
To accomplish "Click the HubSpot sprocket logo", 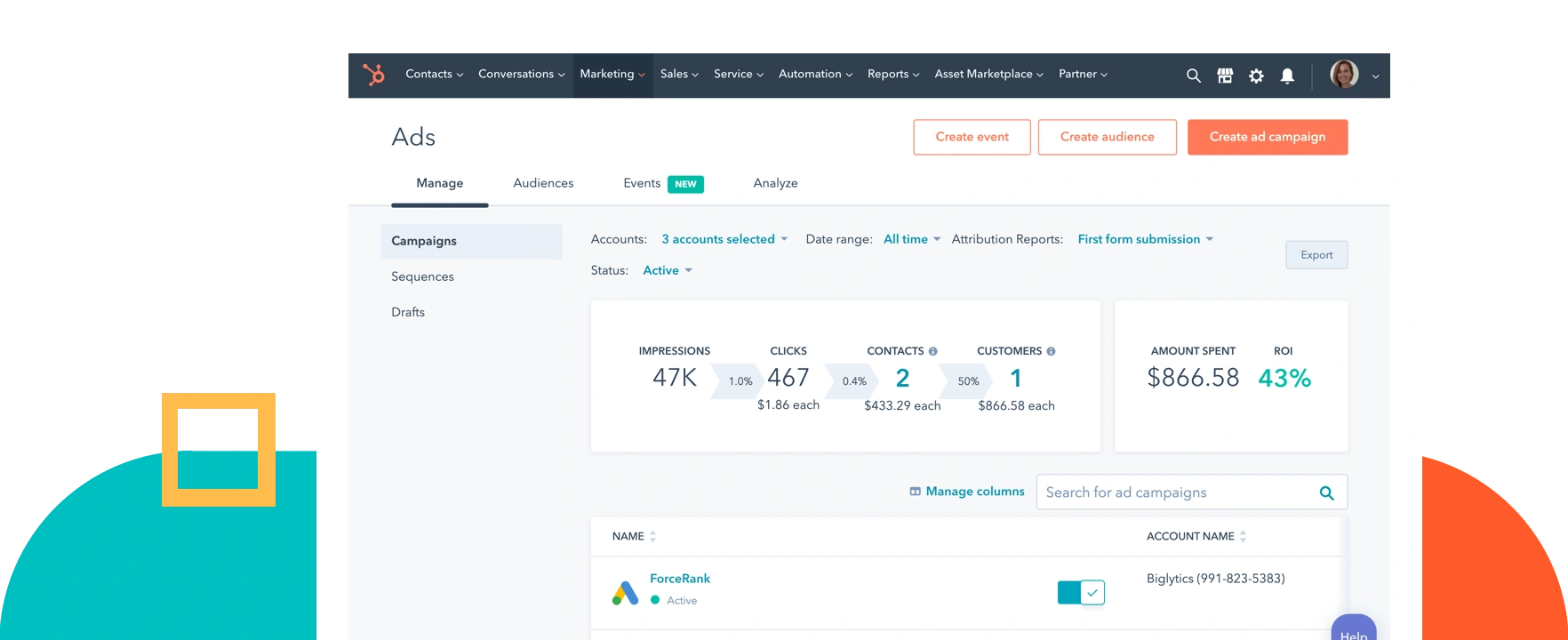I will pos(374,75).
